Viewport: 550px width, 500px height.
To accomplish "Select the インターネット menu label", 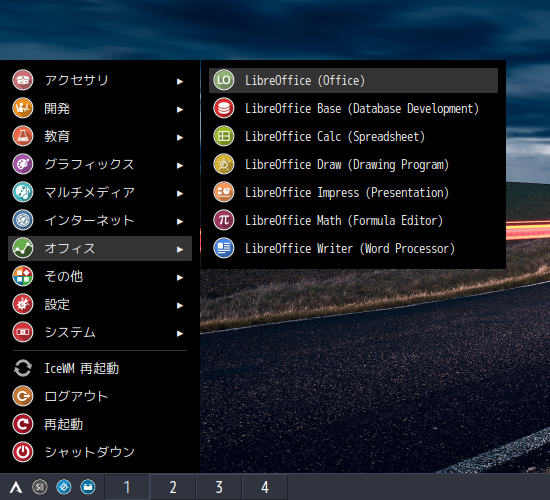I will (x=89, y=220).
